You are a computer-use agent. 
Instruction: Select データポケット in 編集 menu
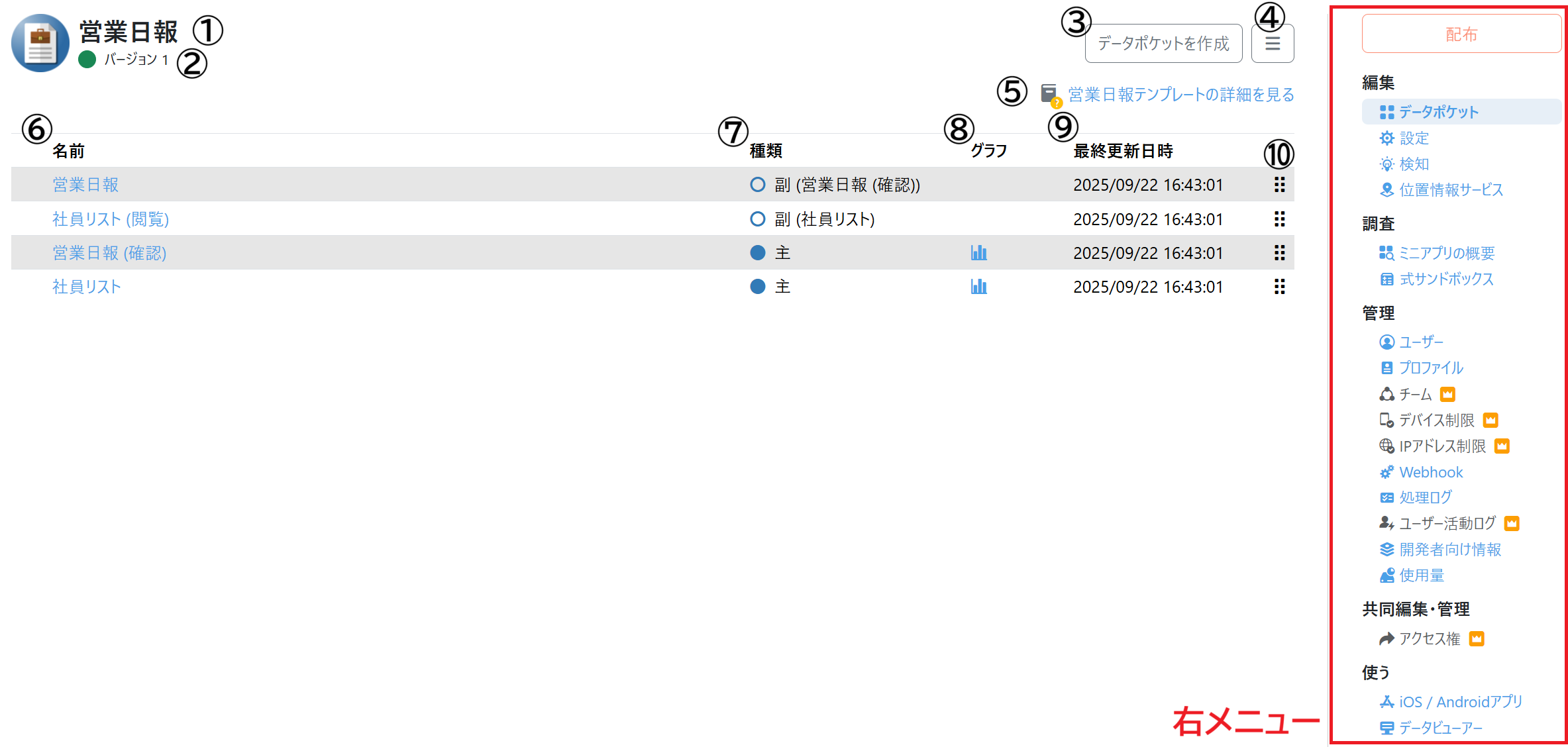click(1437, 112)
